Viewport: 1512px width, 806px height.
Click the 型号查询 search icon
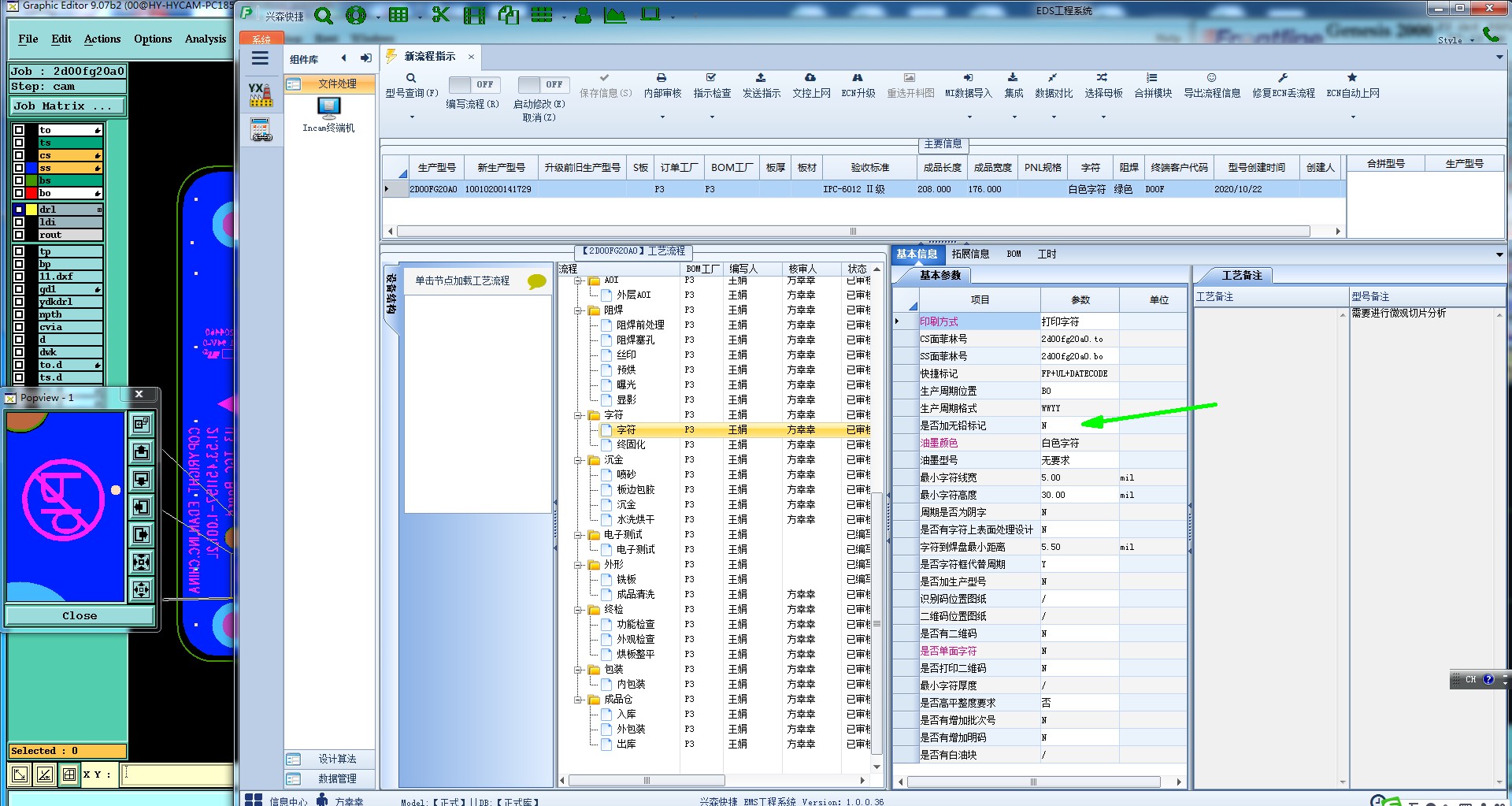(411, 78)
